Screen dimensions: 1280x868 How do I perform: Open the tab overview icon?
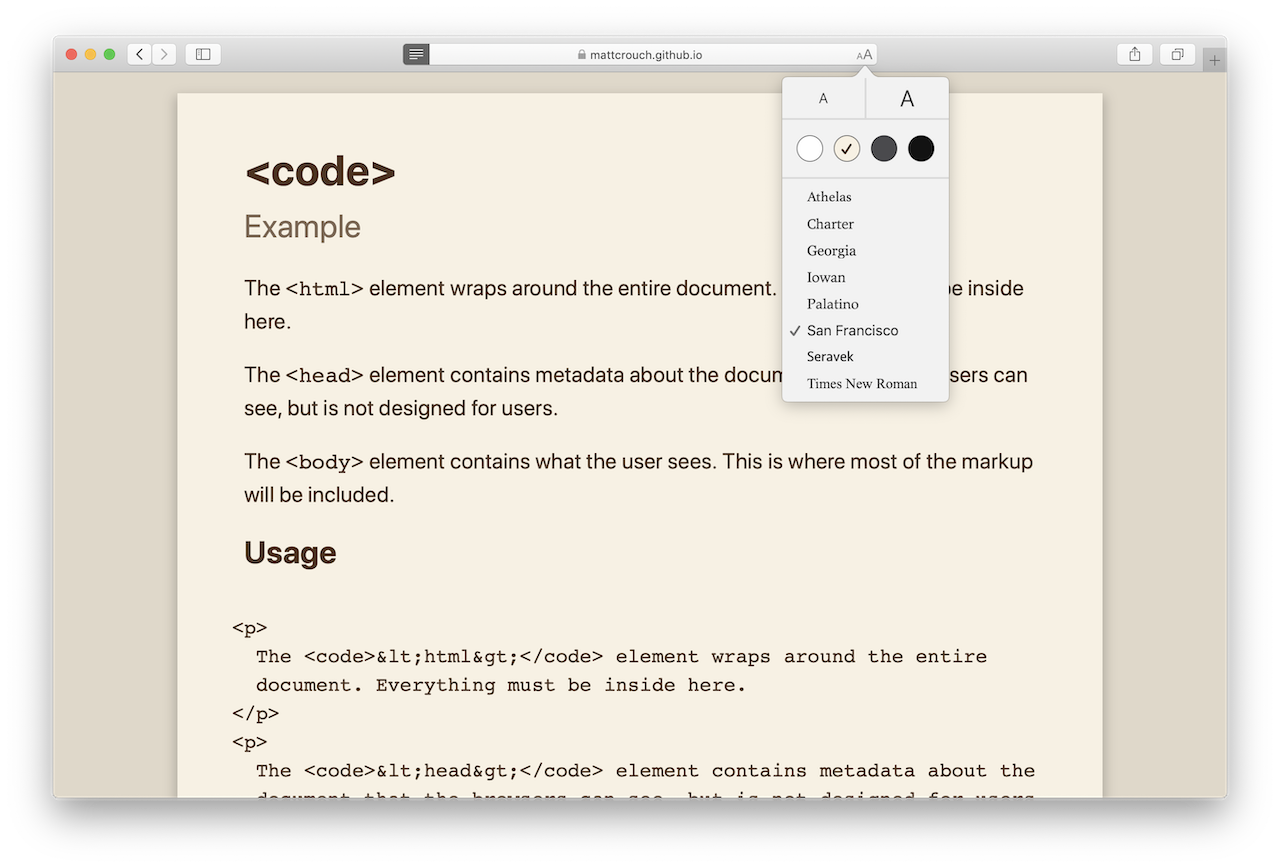pos(1177,54)
